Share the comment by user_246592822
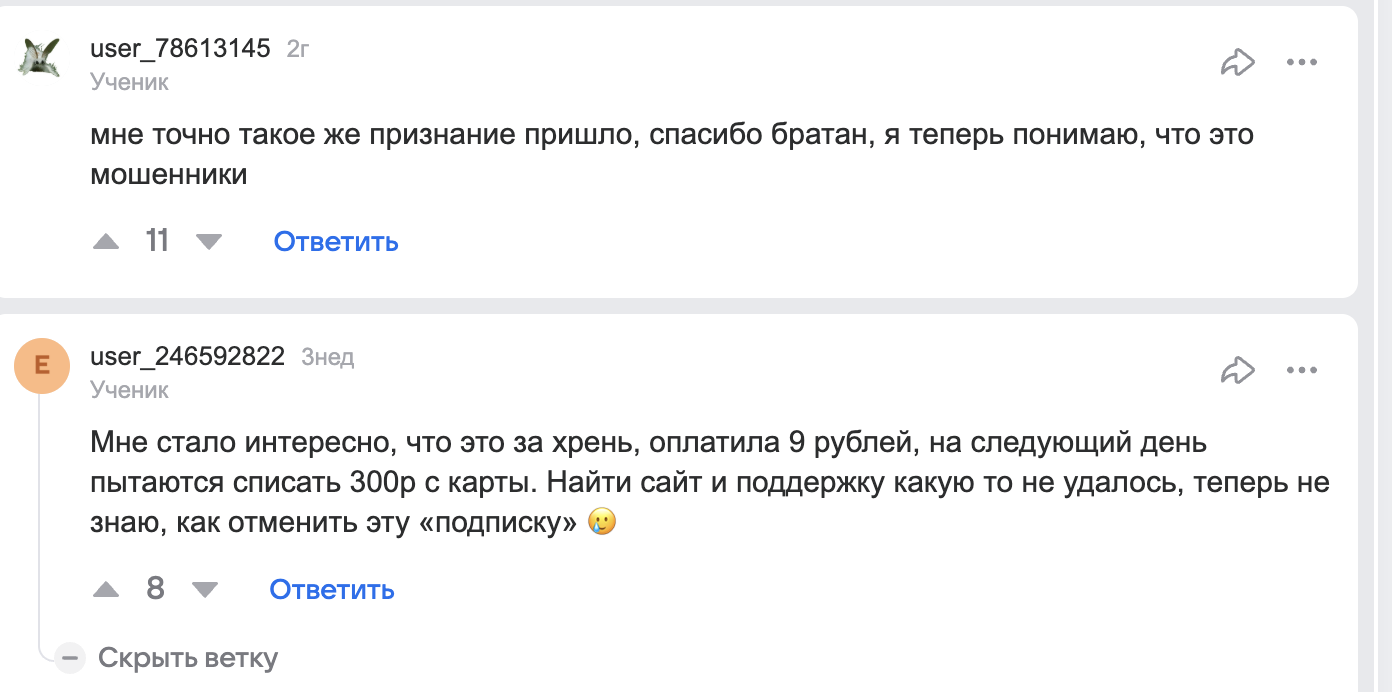This screenshot has width=1392, height=692. click(x=1237, y=371)
